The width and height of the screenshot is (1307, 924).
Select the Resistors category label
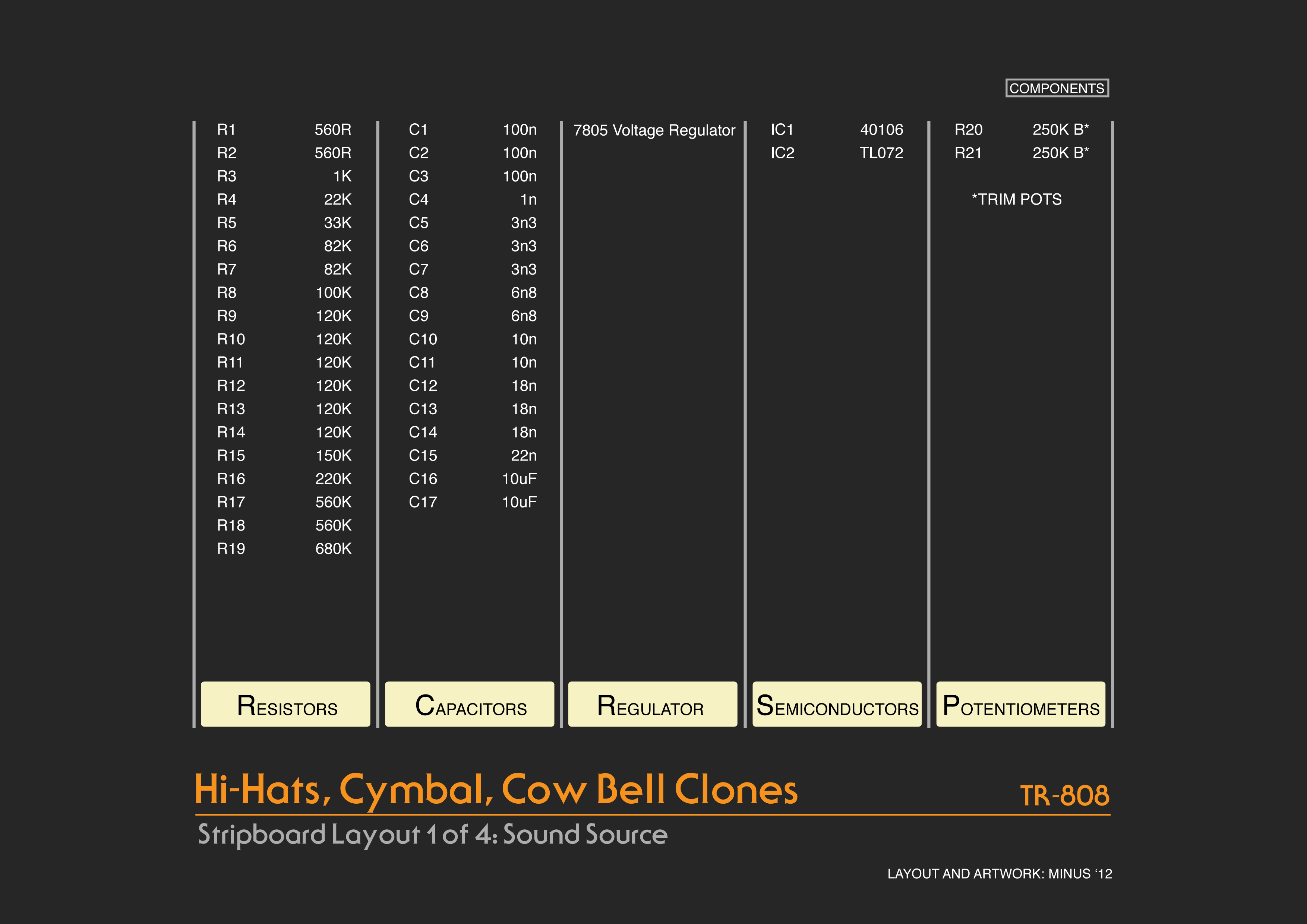click(x=286, y=704)
